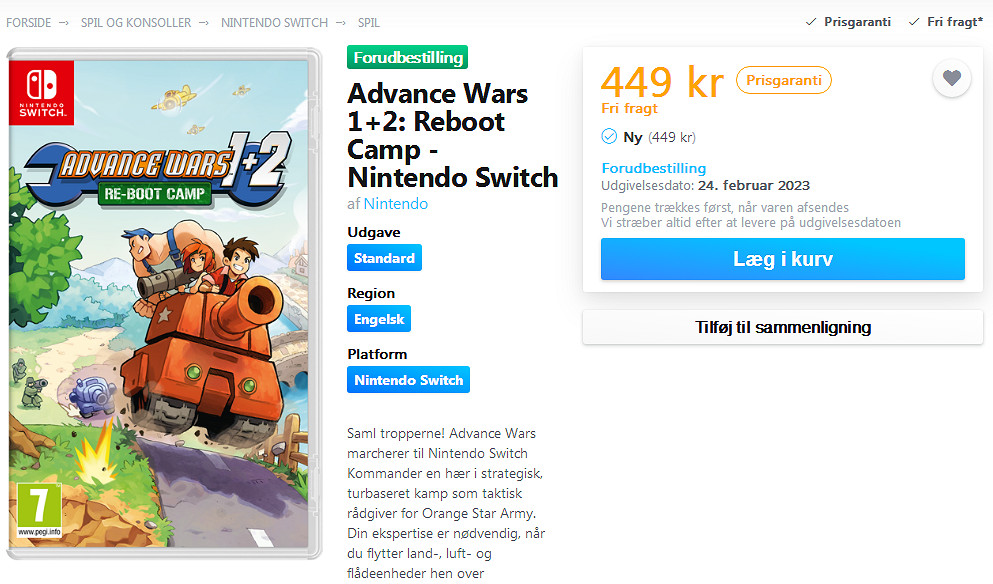Select the Standard edition option
This screenshot has height=584, width=993.
(384, 258)
